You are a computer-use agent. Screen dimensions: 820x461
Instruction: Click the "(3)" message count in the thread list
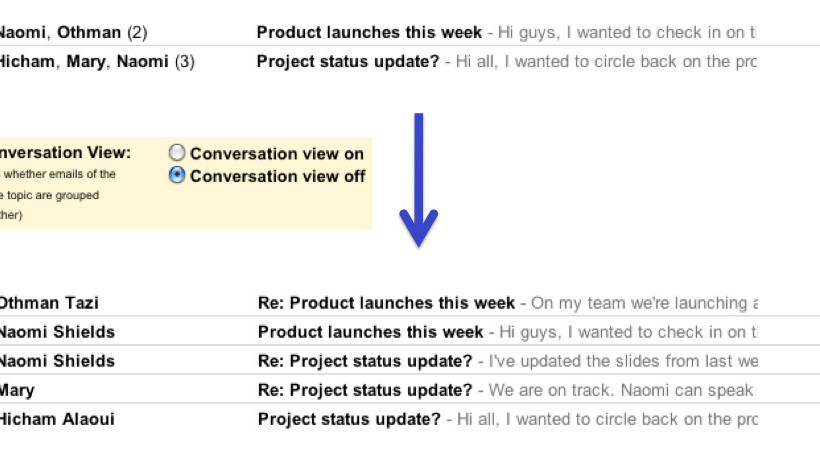point(184,62)
